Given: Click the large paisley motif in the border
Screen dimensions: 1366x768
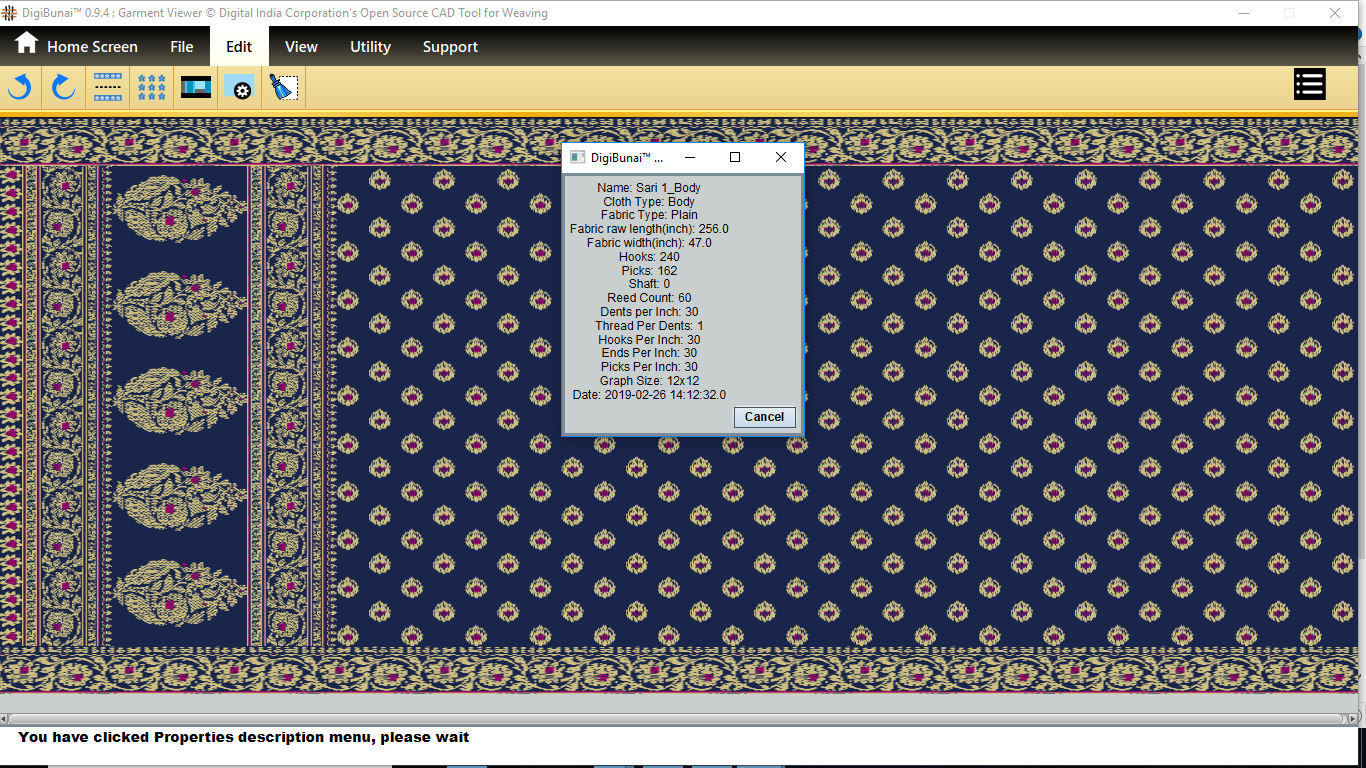Looking at the screenshot, I should point(178,305).
